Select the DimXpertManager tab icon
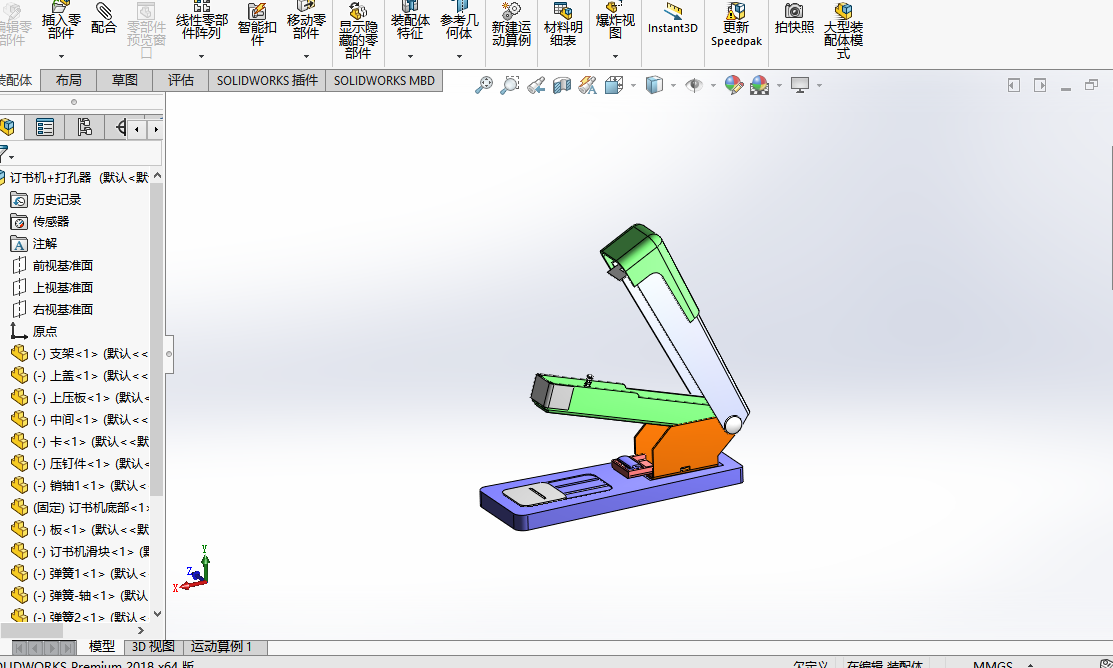This screenshot has width=1113, height=668. [120, 127]
